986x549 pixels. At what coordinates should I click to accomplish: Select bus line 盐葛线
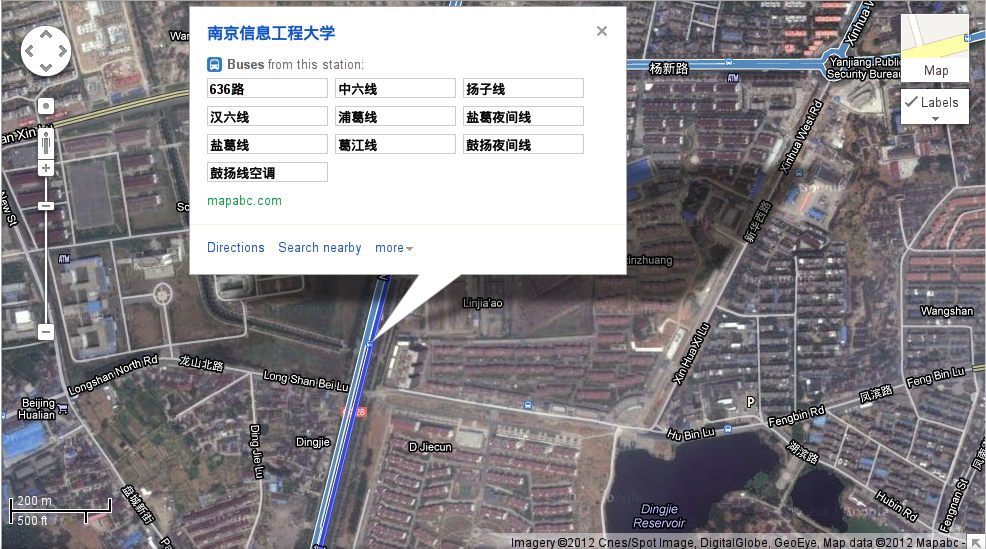(x=267, y=145)
